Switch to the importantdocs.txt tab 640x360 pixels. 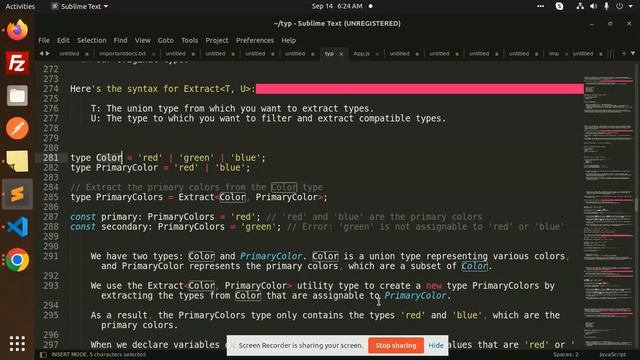coord(122,54)
